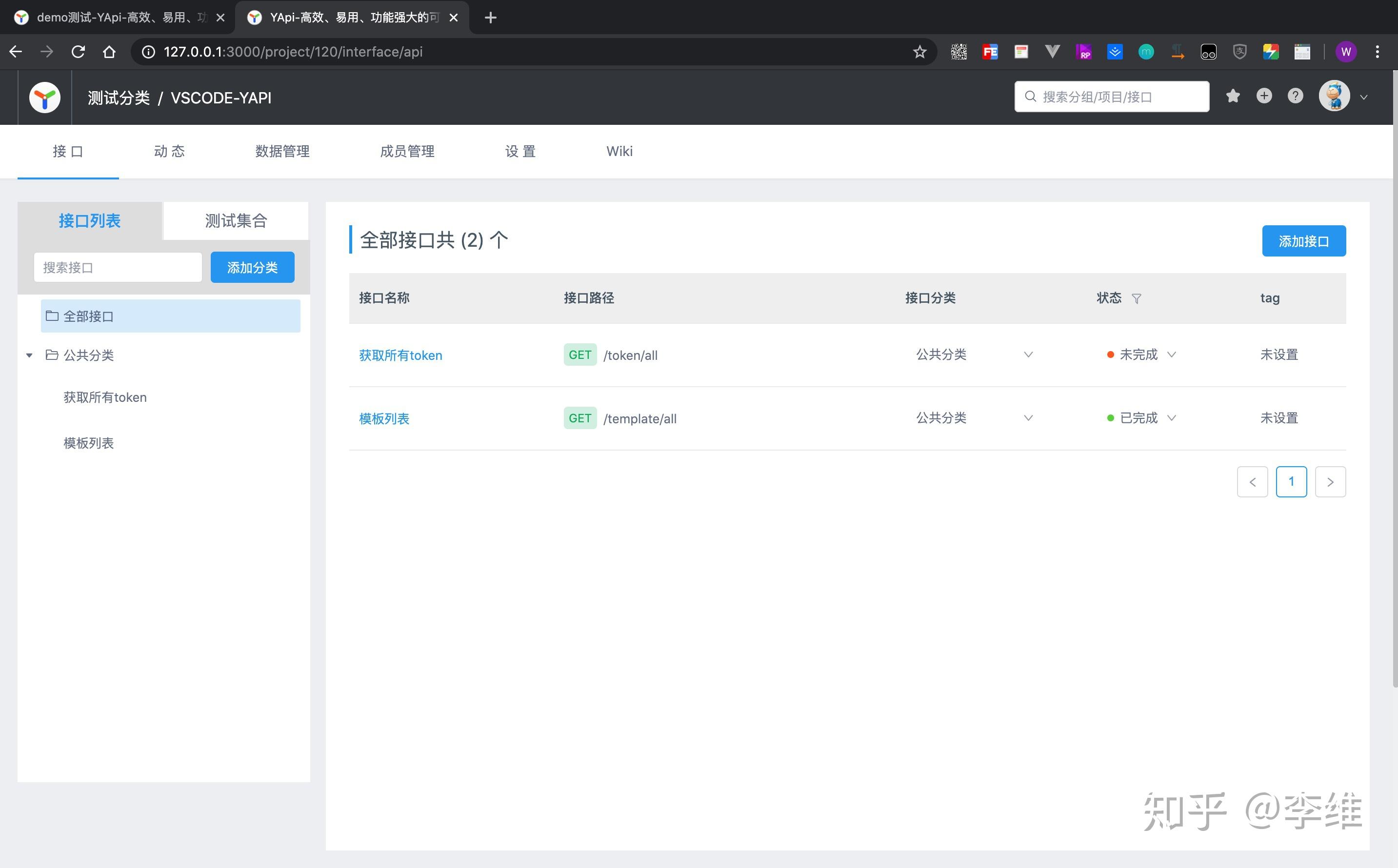This screenshot has width=1398, height=868.
Task: Open the help question mark icon
Action: click(1295, 96)
